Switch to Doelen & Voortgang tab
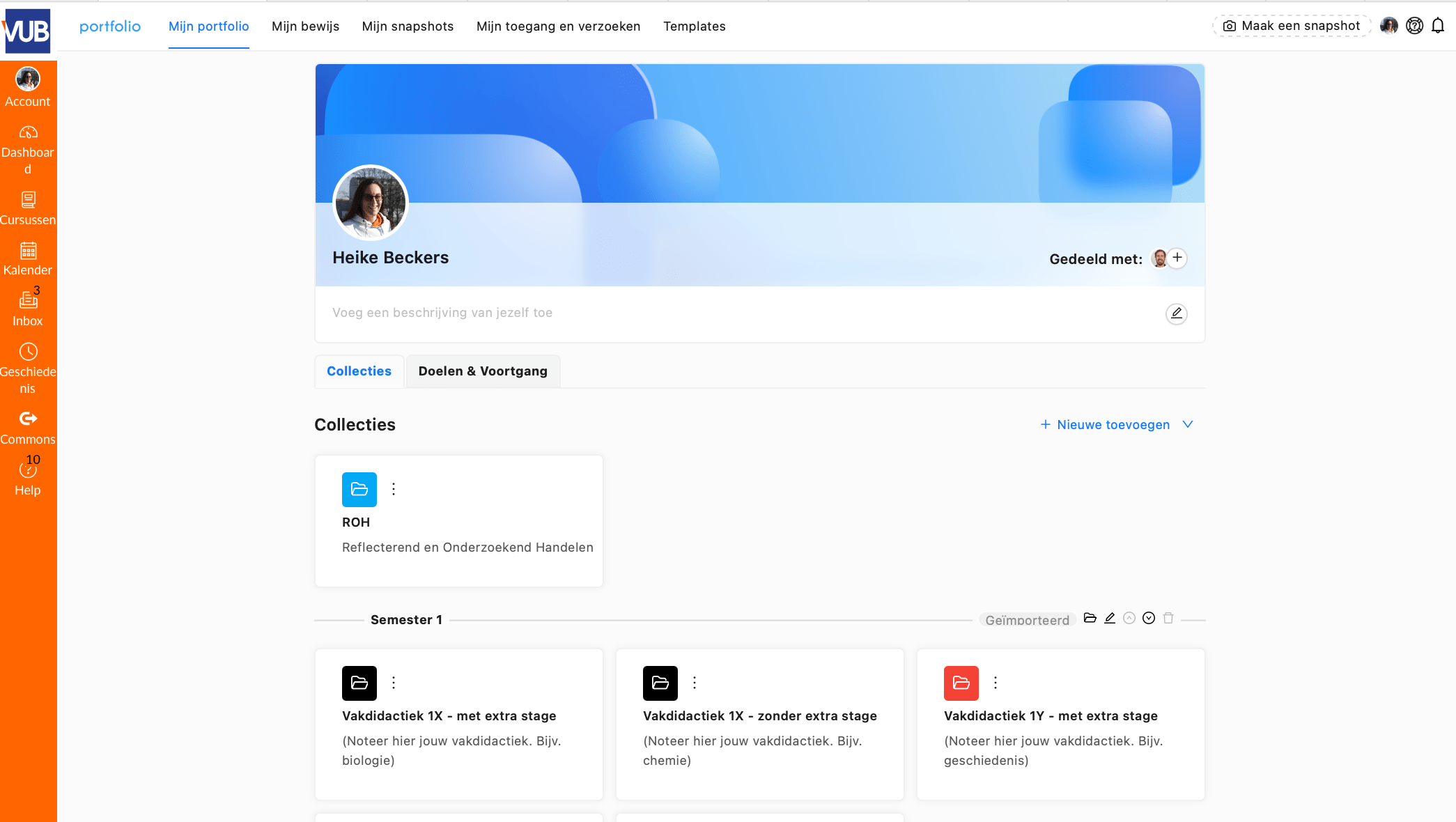The height and width of the screenshot is (822, 1456). (x=483, y=371)
